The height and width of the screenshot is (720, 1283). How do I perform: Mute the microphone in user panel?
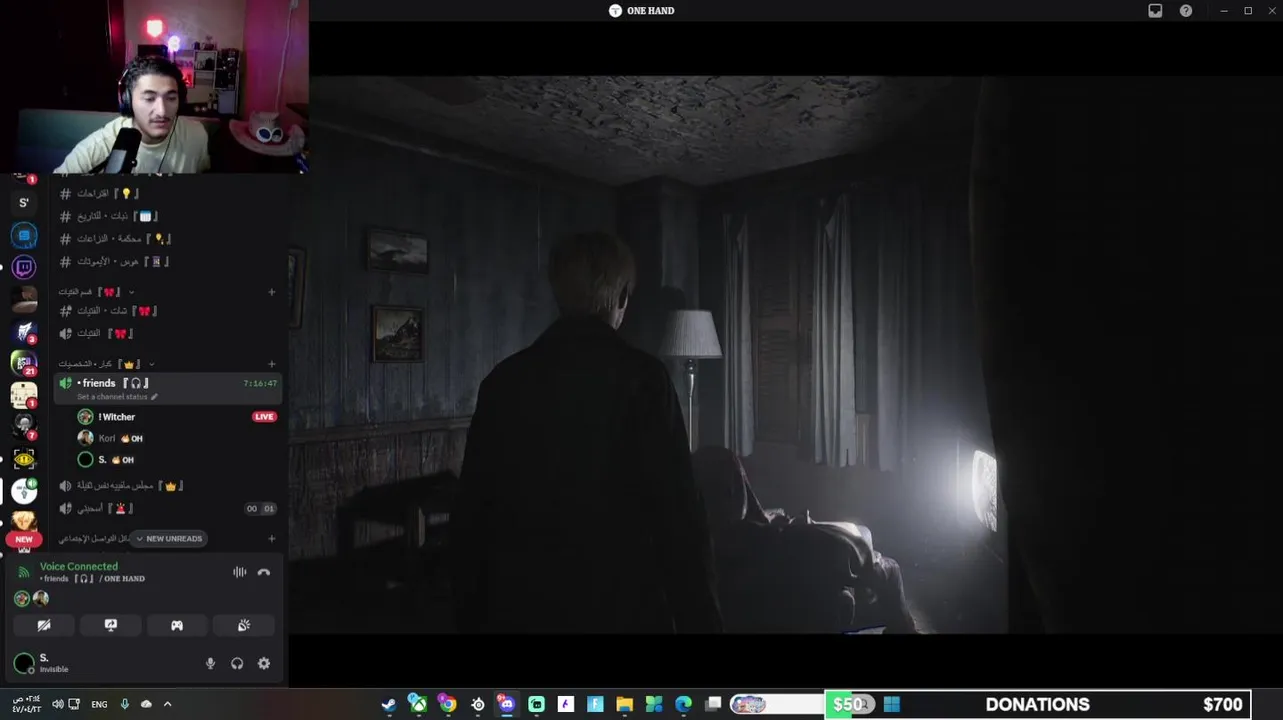[x=210, y=663]
